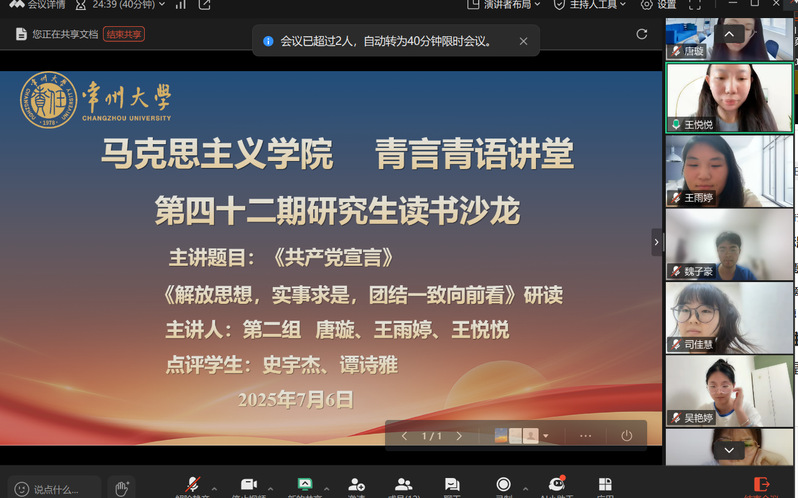798x498 pixels.
Task: Select 魏子豪's video tile
Action: (x=729, y=245)
